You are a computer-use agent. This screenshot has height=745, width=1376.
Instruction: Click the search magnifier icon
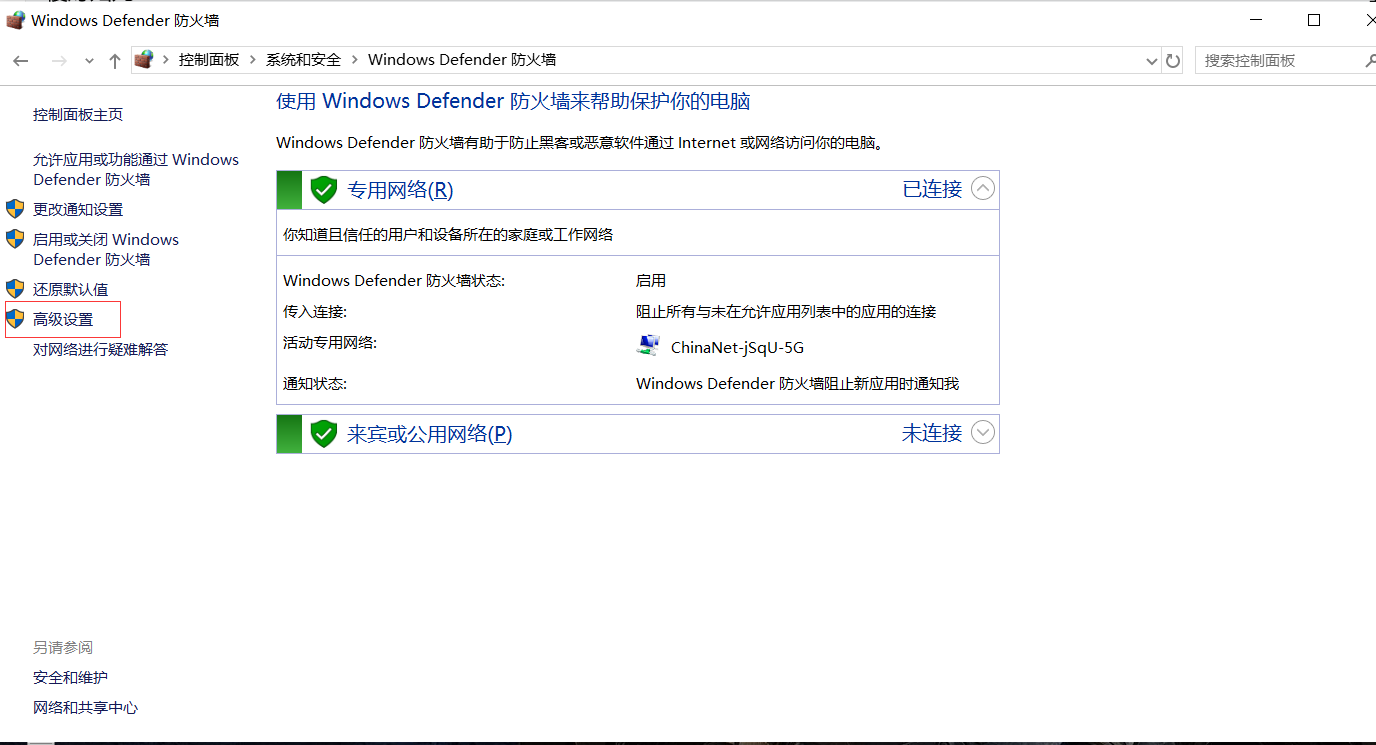[x=1370, y=60]
